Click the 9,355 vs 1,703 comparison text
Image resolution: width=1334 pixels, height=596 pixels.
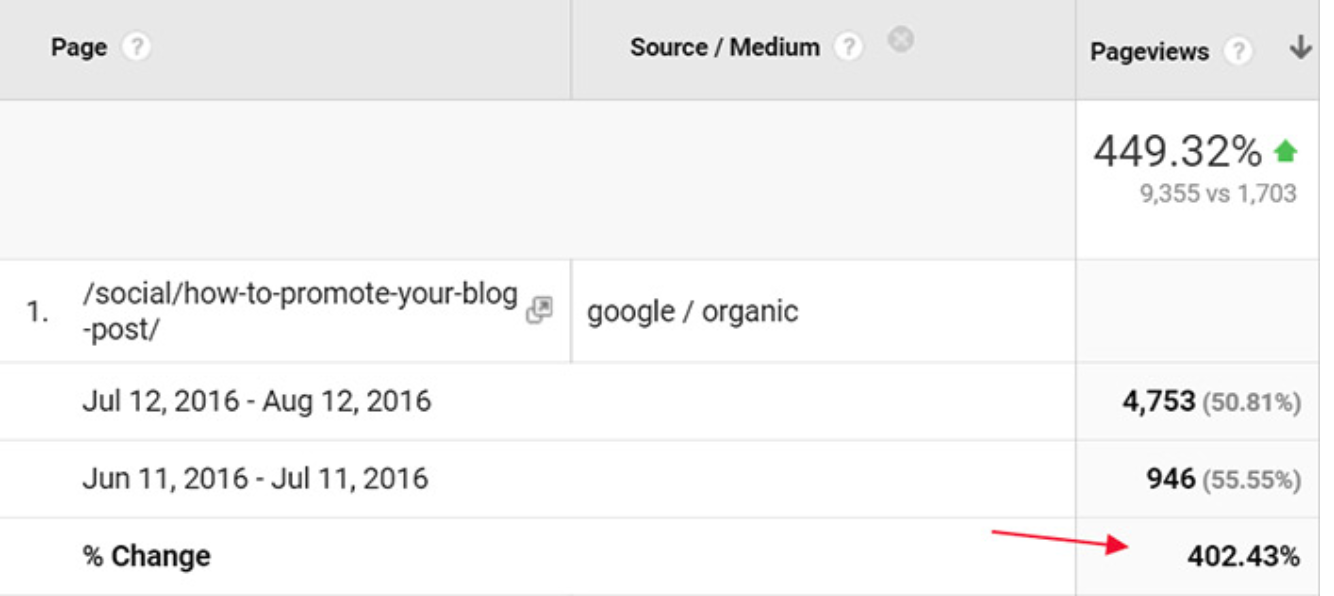coord(1217,194)
